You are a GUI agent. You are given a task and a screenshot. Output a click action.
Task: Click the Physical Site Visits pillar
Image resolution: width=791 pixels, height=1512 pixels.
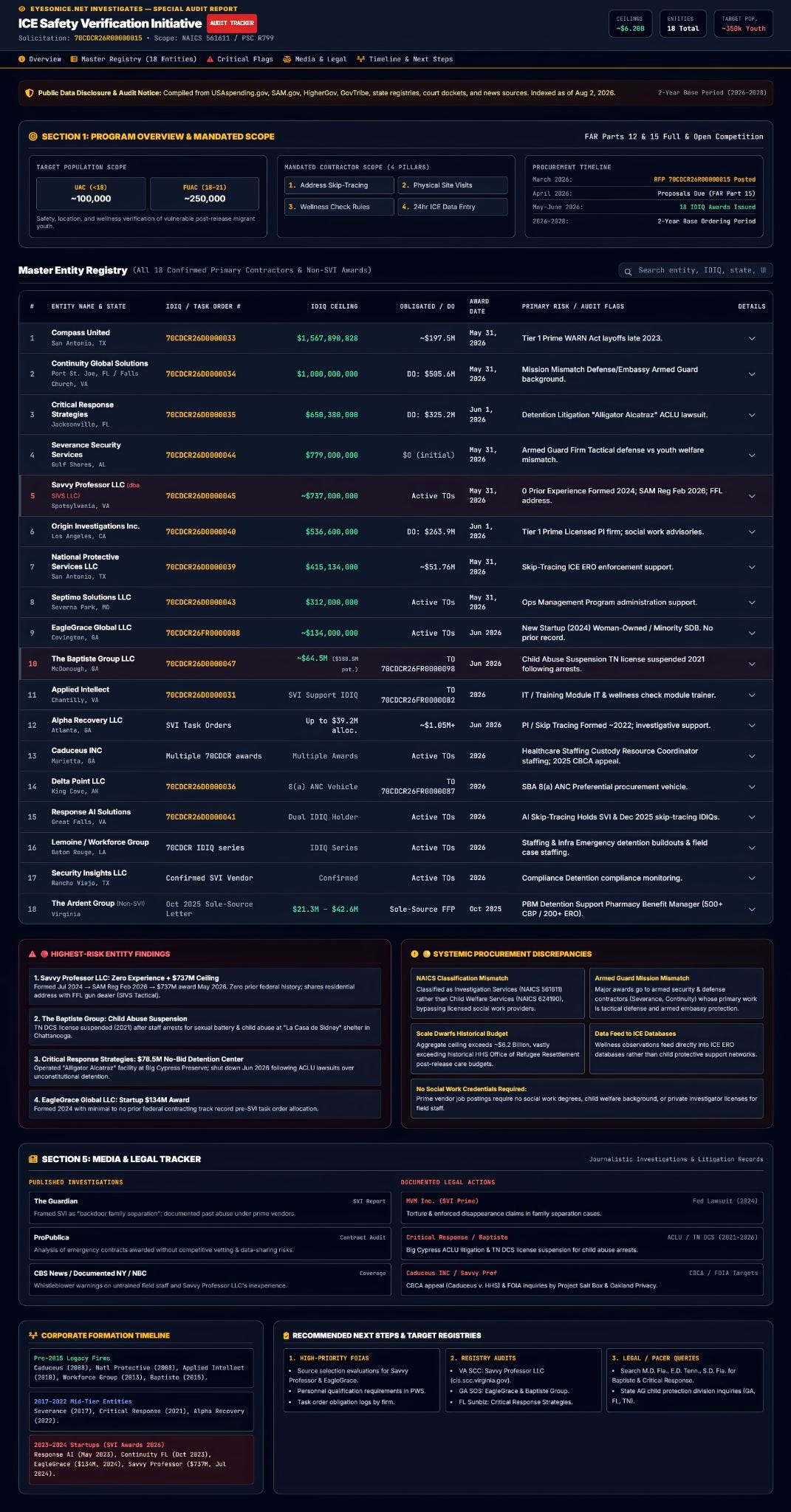click(x=453, y=185)
